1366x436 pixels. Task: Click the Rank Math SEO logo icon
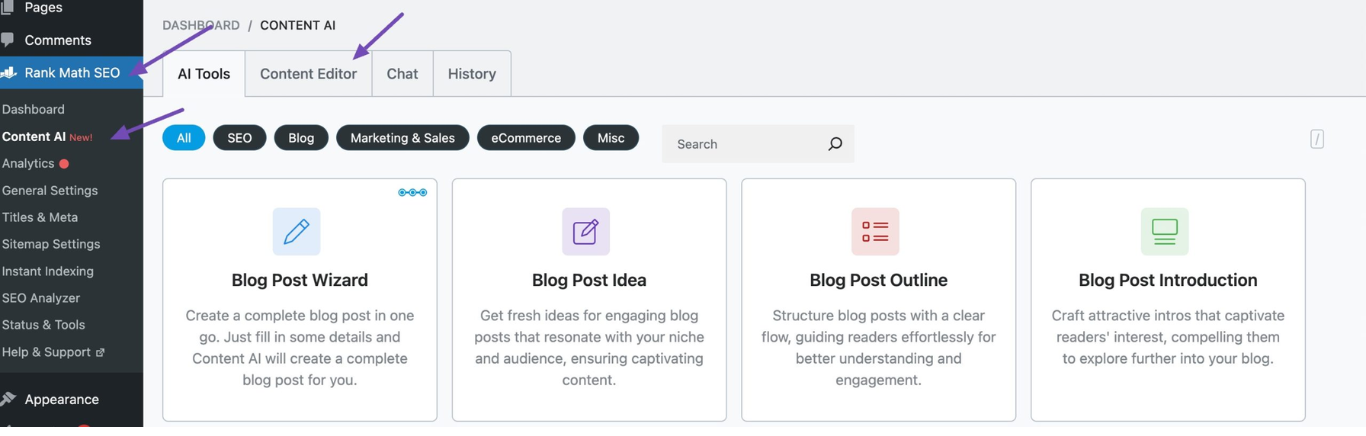(9, 73)
